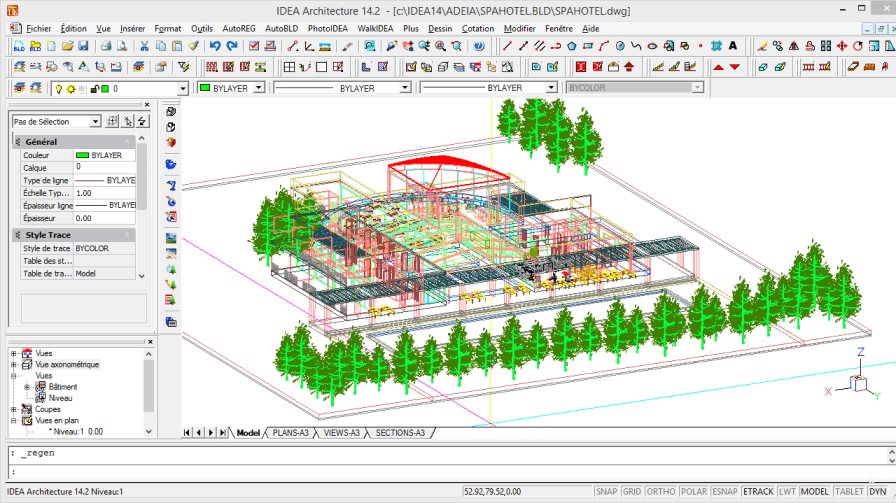Toggle SNAP mode in status bar
Screen dimensions: 896x503
point(606,492)
